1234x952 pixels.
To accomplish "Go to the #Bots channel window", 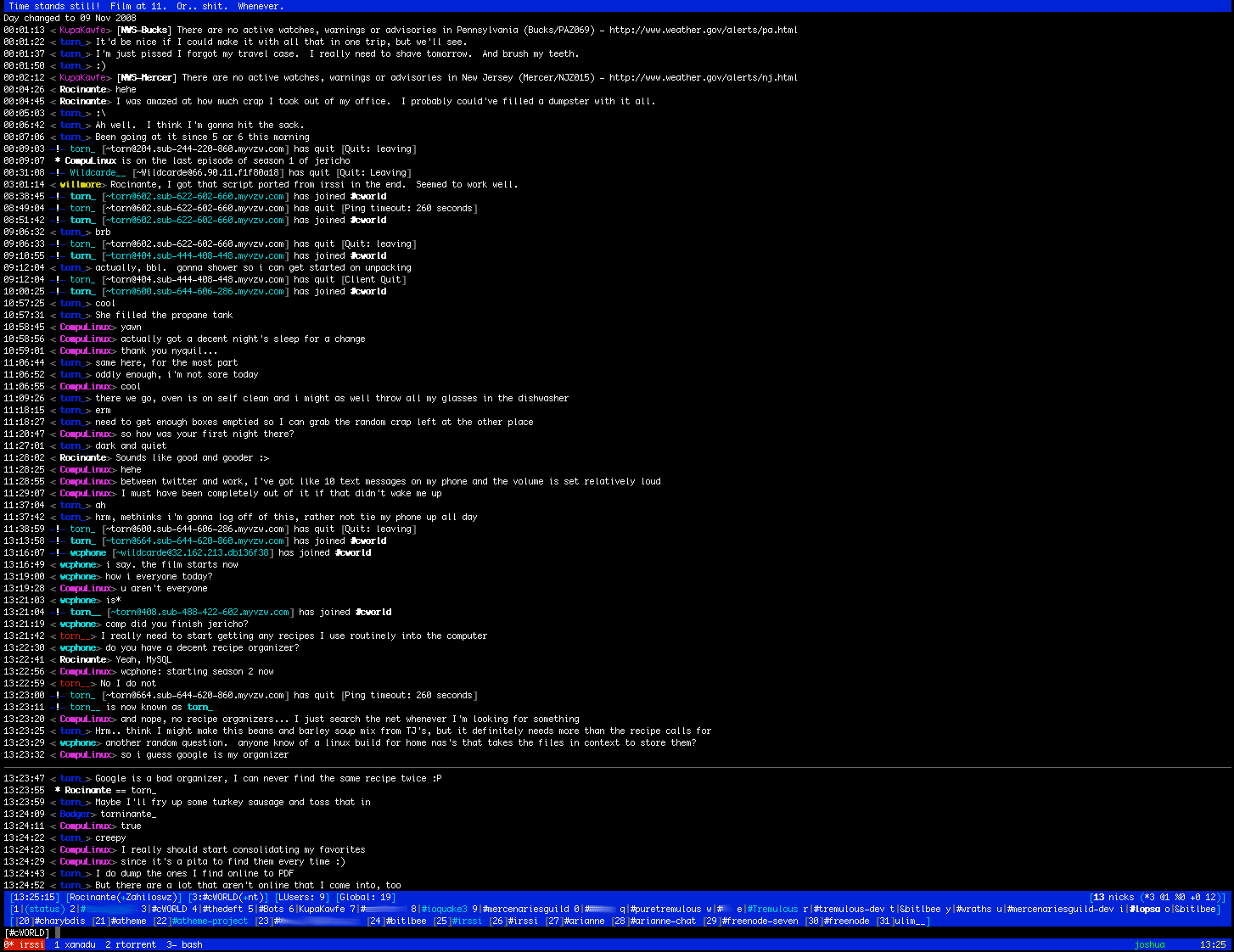I will [270, 909].
